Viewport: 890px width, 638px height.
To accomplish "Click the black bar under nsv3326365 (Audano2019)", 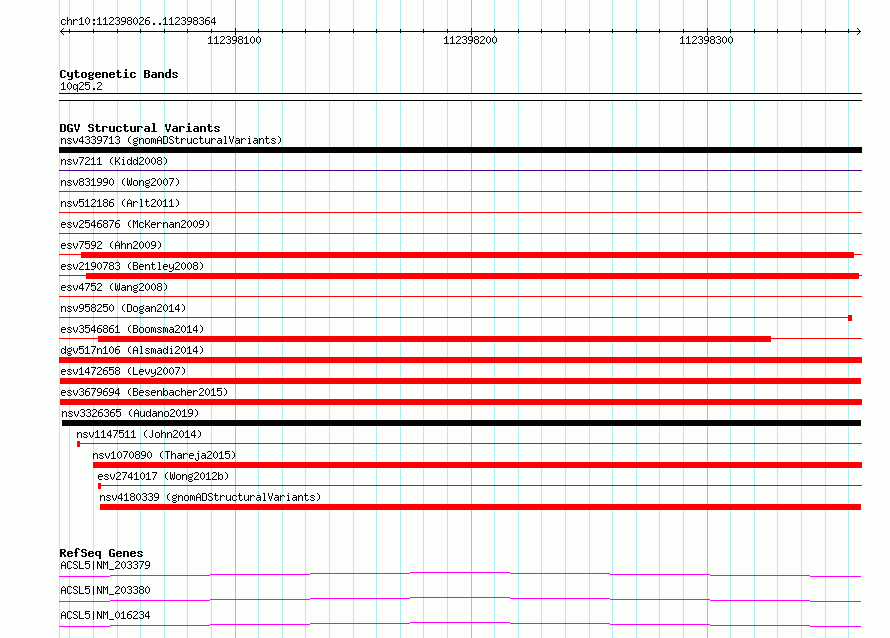I will coord(461,423).
